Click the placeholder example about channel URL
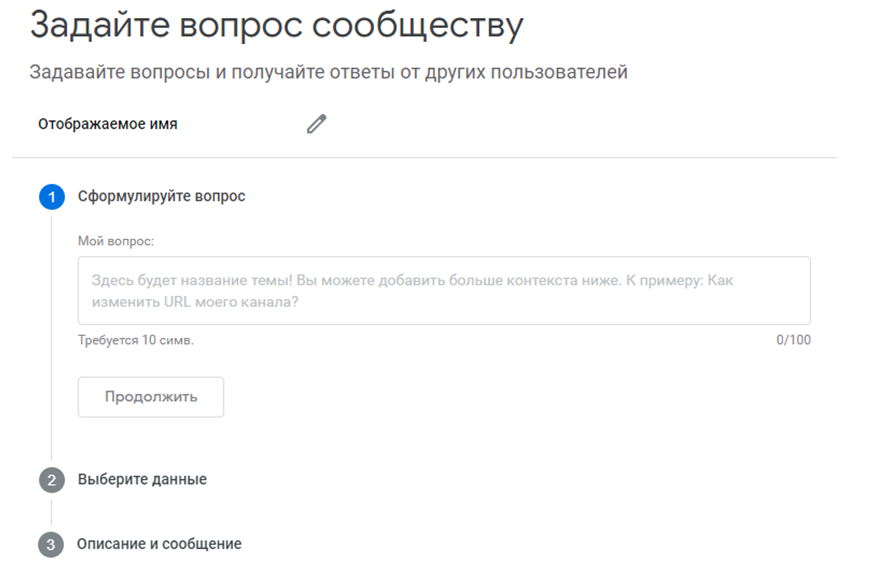The height and width of the screenshot is (581, 879). [195, 301]
